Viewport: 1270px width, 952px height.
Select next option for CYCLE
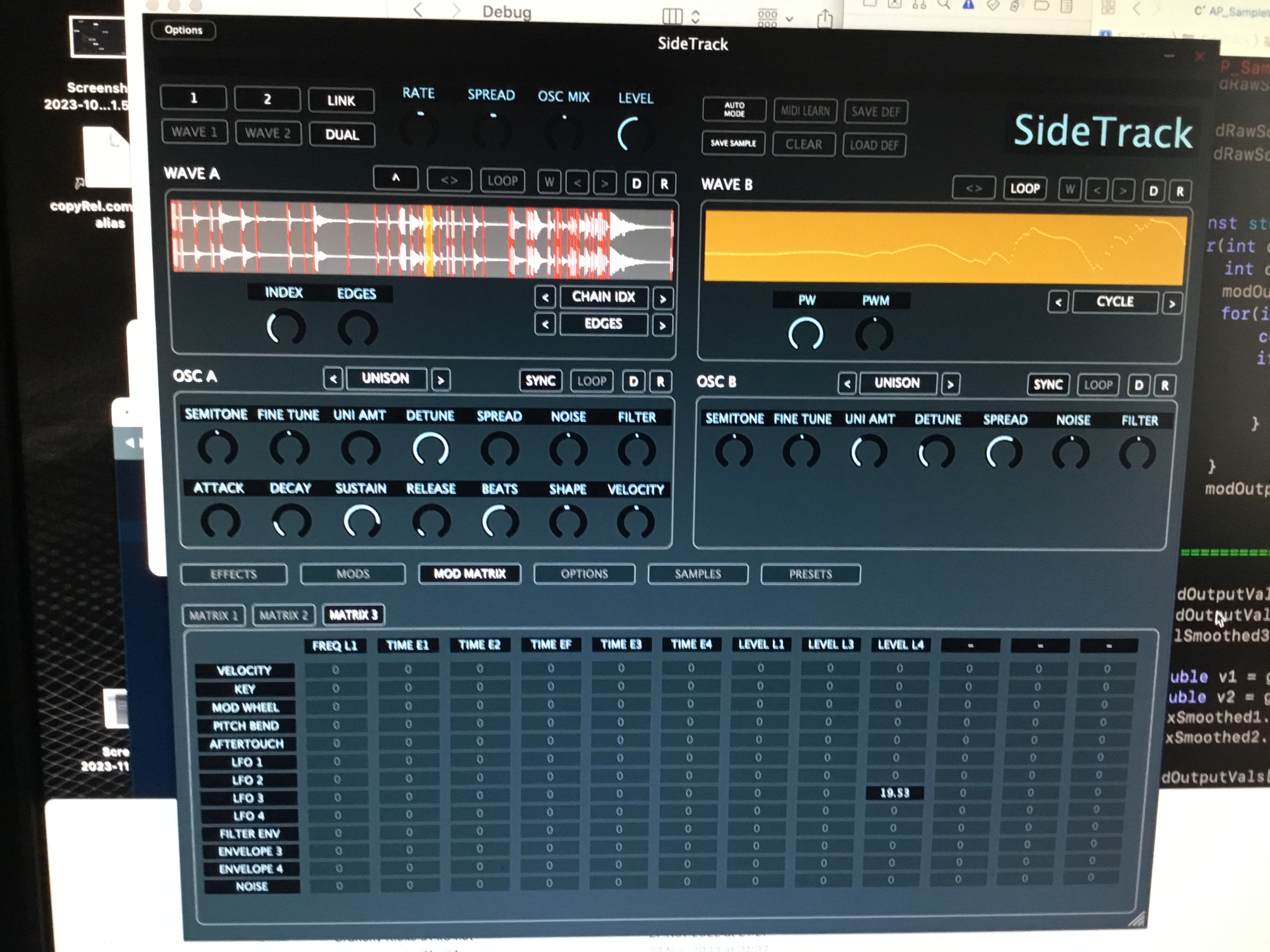click(1172, 304)
